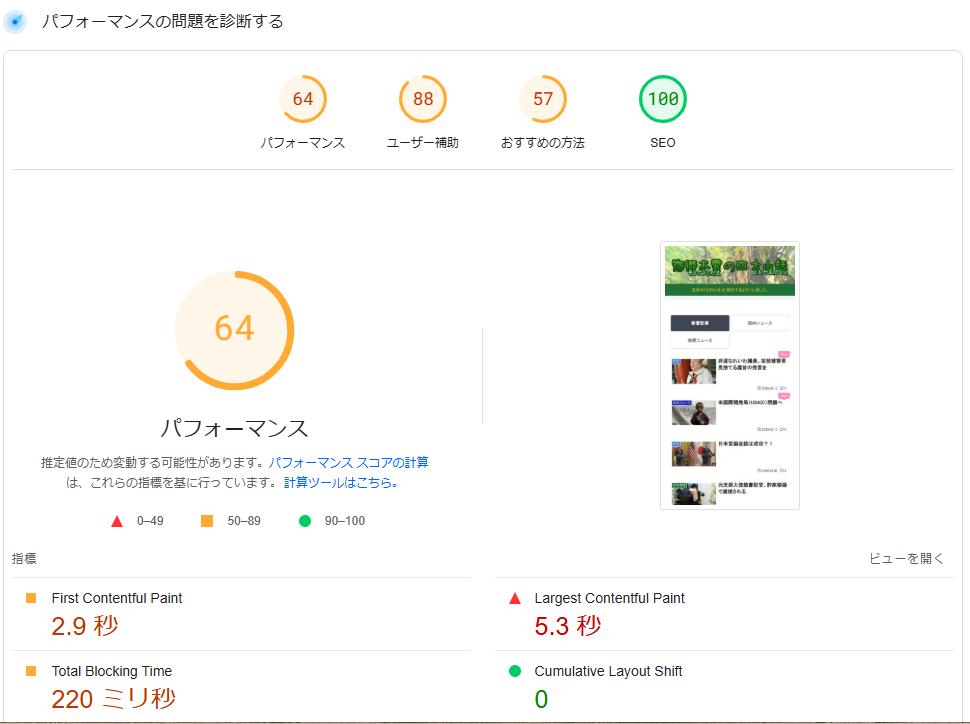Select the best practices score 57 gauge
The width and height of the screenshot is (970, 724).
(x=543, y=99)
